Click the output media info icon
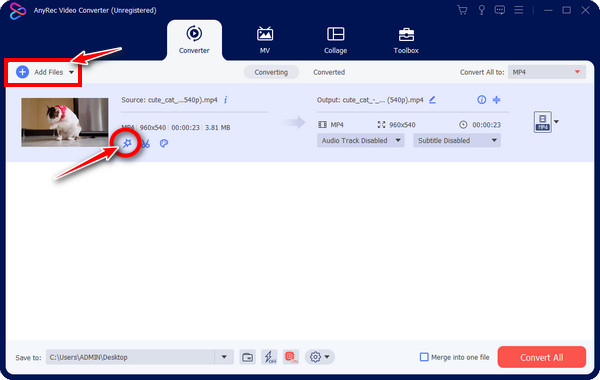Viewport: 600px width, 380px height. [481, 100]
